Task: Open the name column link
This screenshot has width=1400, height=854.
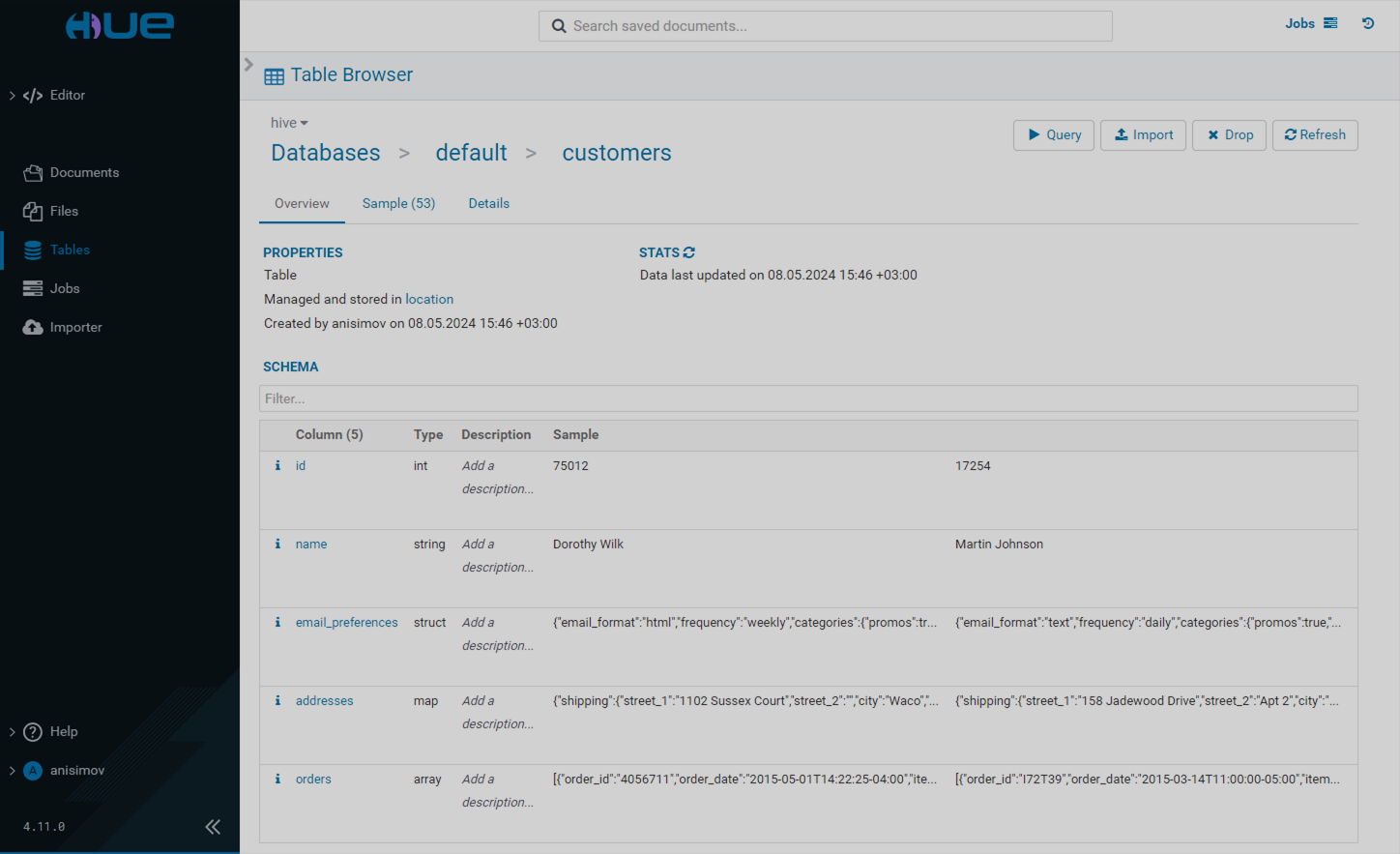Action: coord(311,545)
